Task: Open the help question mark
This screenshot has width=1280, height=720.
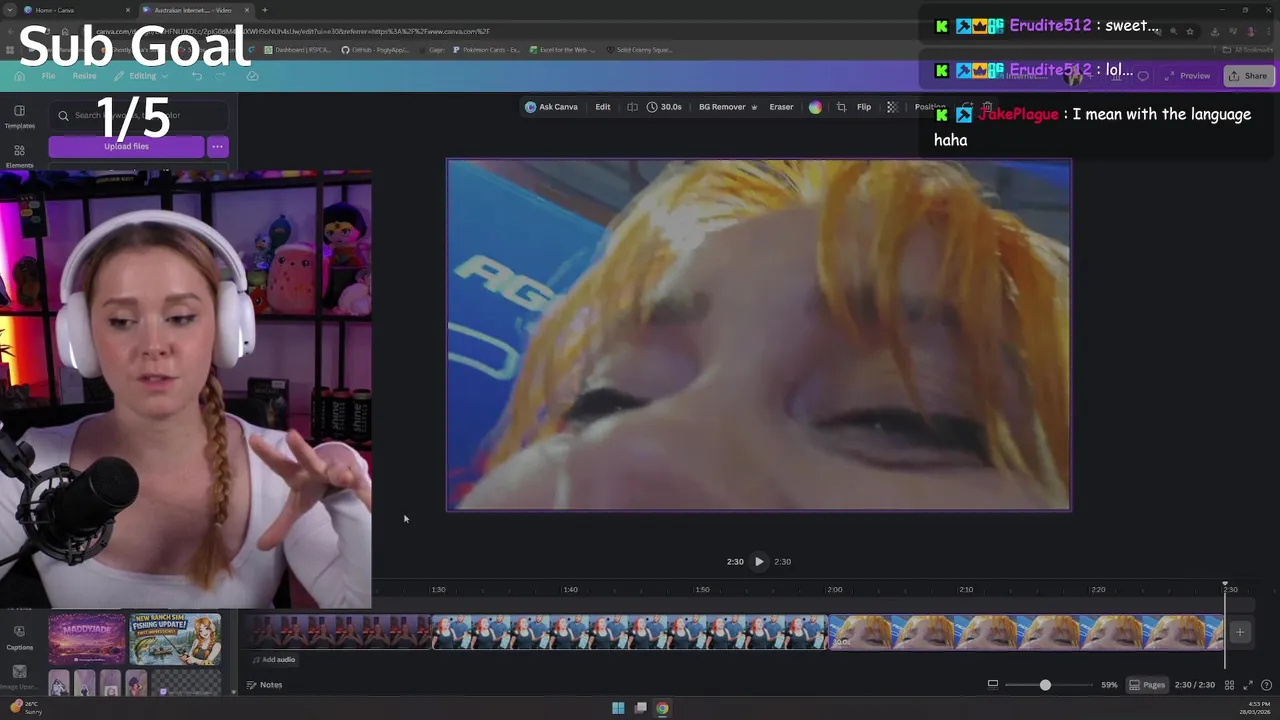Action: [x=1267, y=685]
